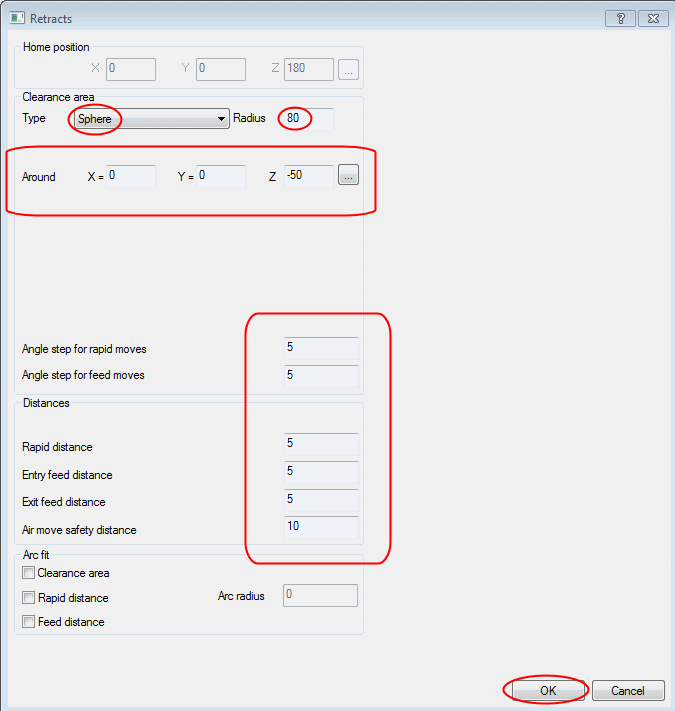Click the Retracts window icon in title bar
The height and width of the screenshot is (711, 675).
click(17, 19)
